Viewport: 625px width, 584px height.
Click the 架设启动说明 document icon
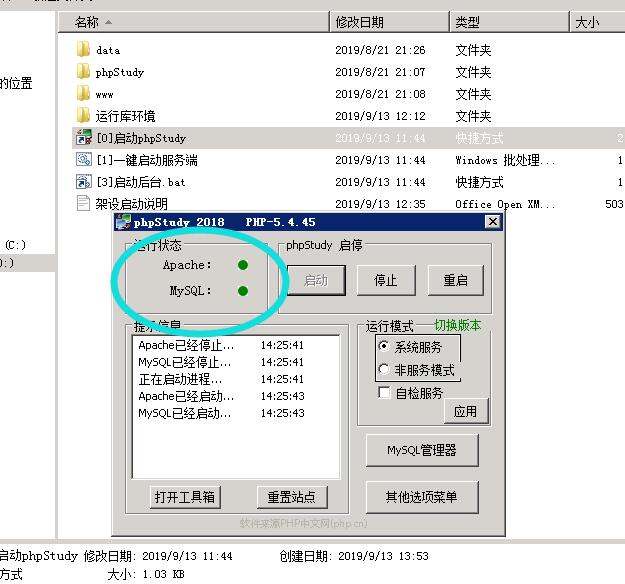(x=84, y=204)
